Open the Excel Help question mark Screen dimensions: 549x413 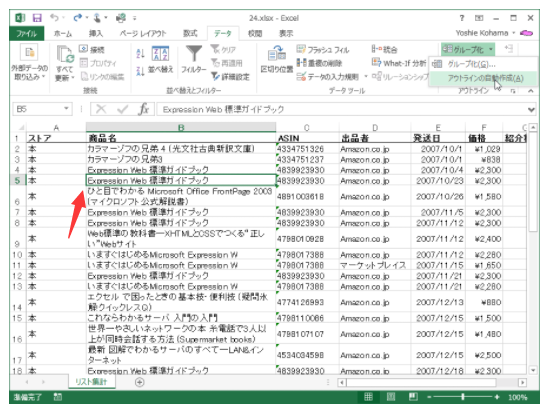(x=462, y=18)
